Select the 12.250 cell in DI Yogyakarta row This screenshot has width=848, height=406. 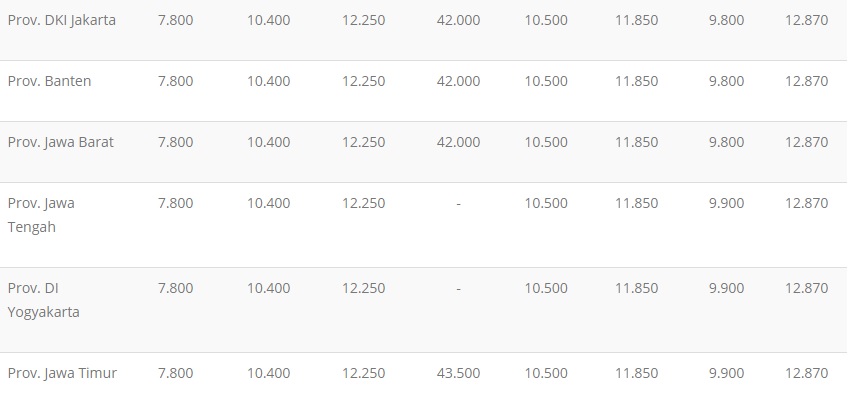point(363,288)
